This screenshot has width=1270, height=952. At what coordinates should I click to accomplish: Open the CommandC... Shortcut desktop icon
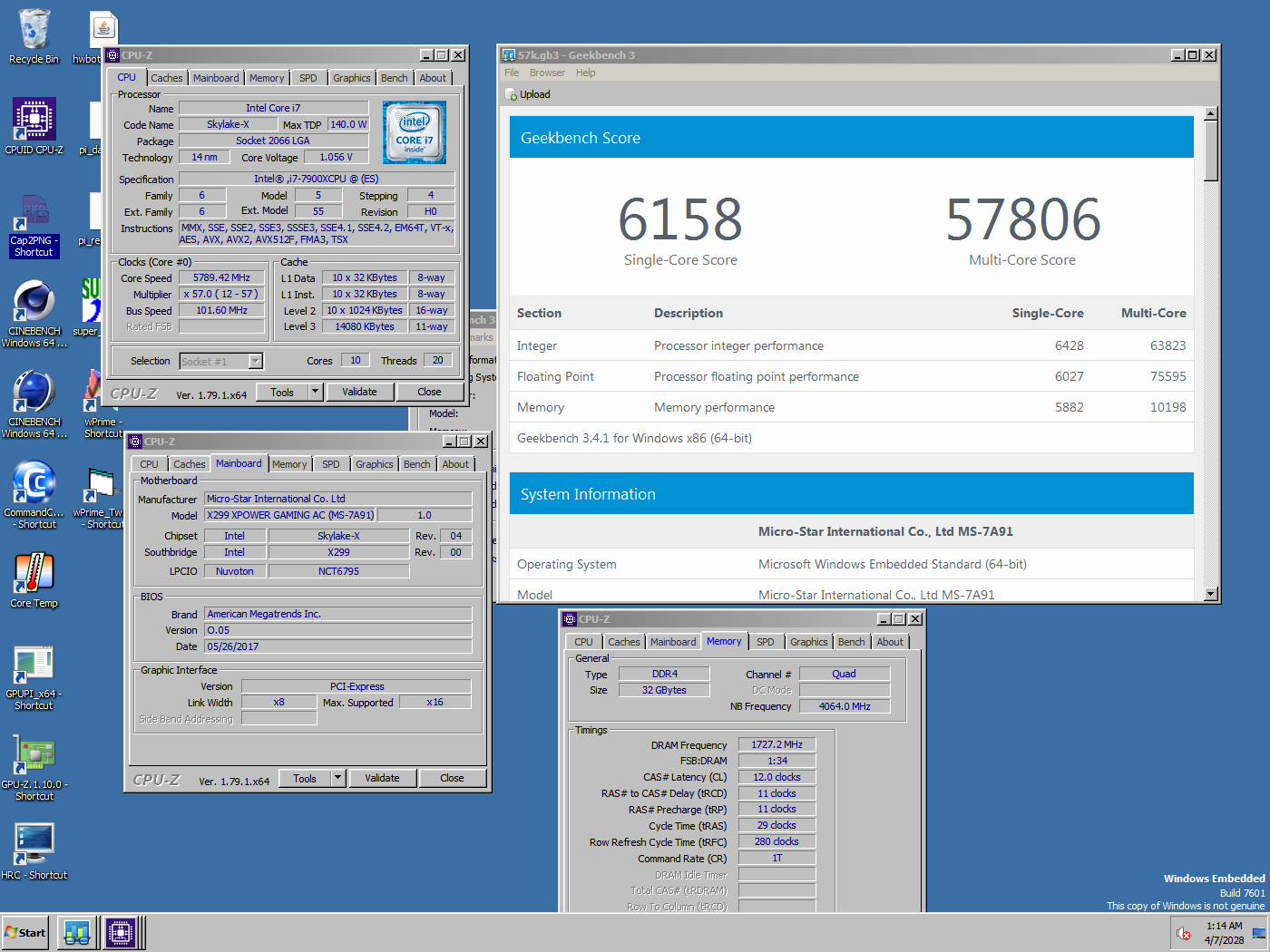34,495
